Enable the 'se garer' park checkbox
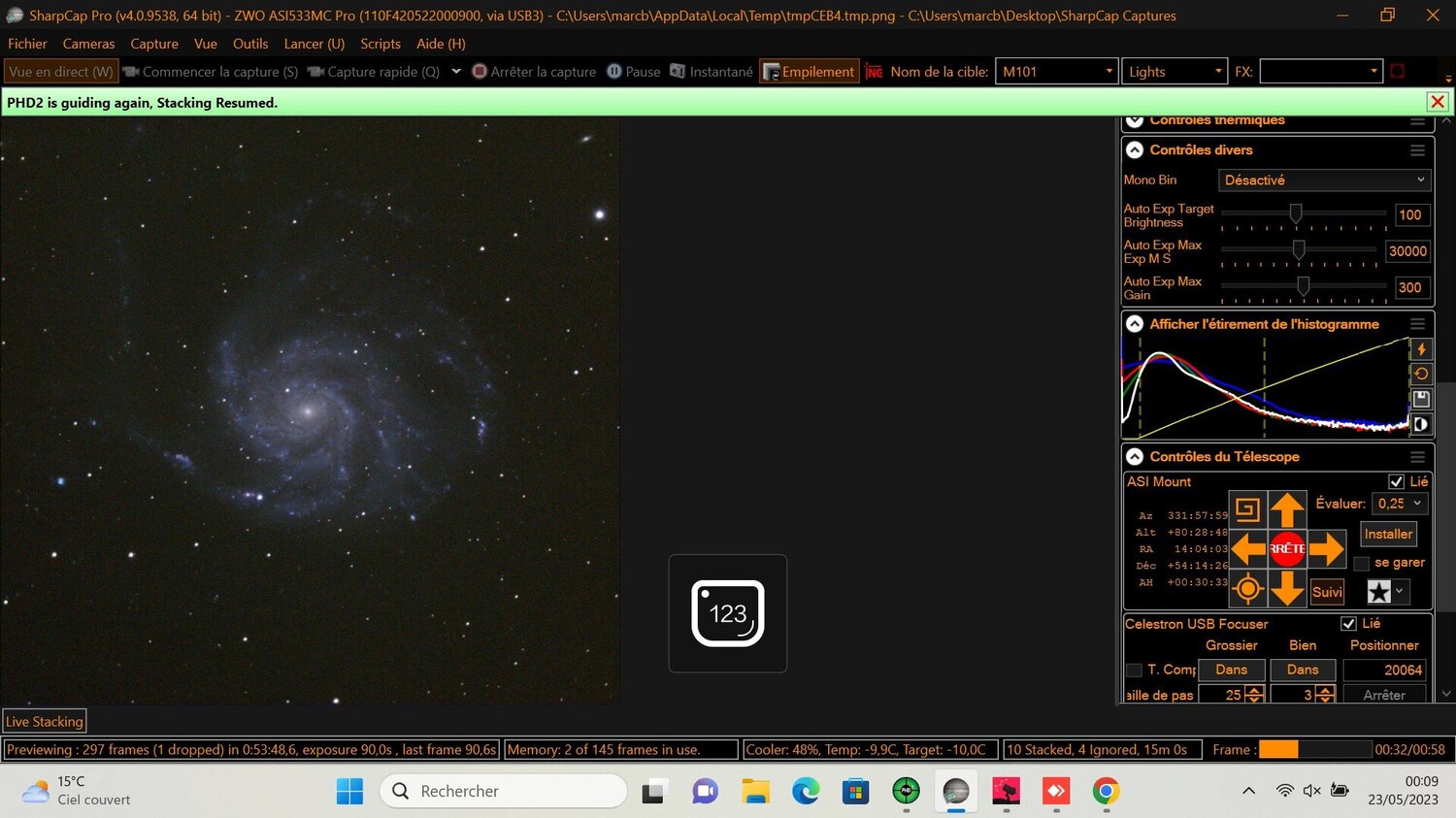Screen dimensions: 1456x818 [x=1362, y=563]
